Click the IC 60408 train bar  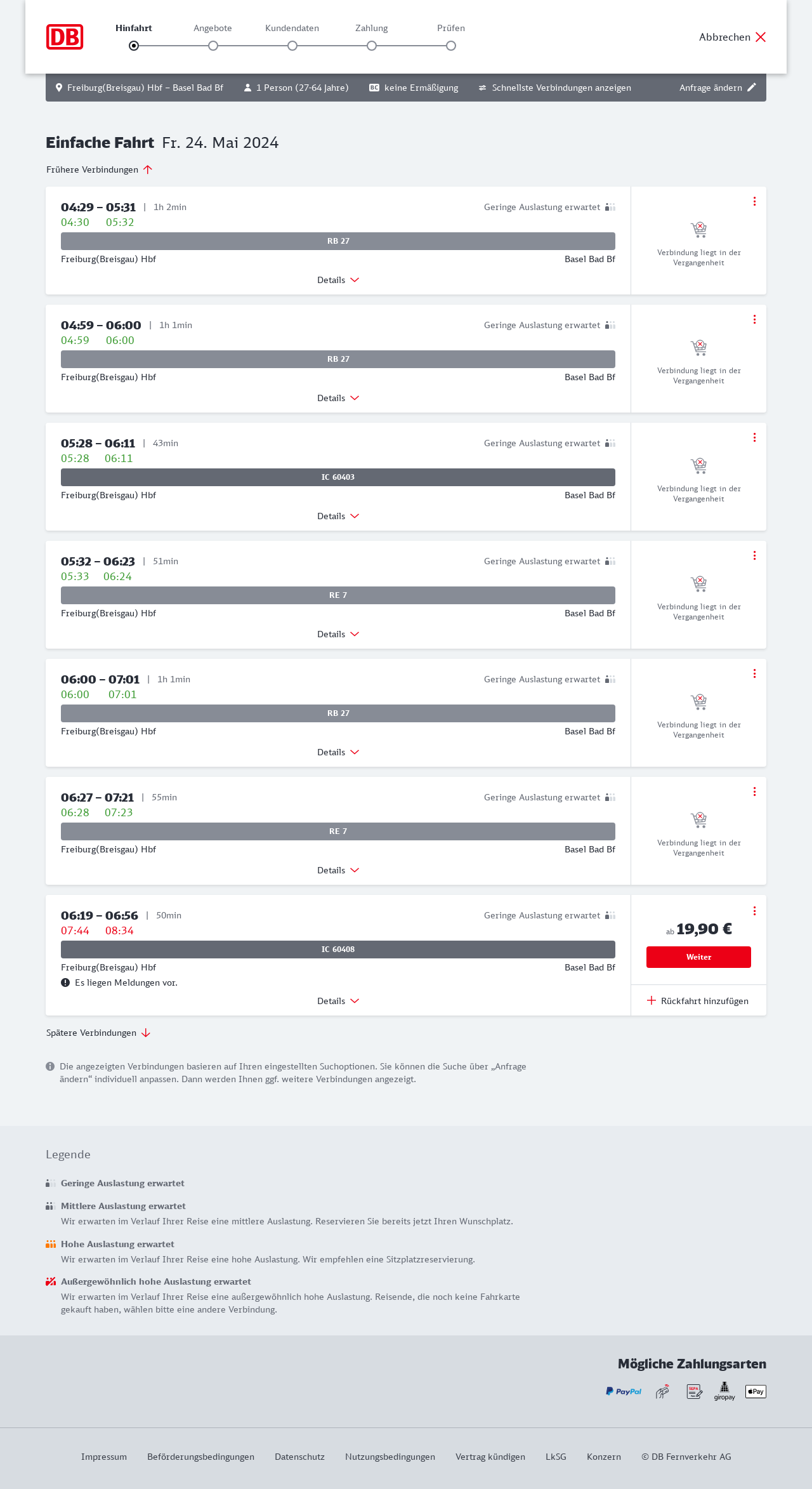[x=338, y=950]
